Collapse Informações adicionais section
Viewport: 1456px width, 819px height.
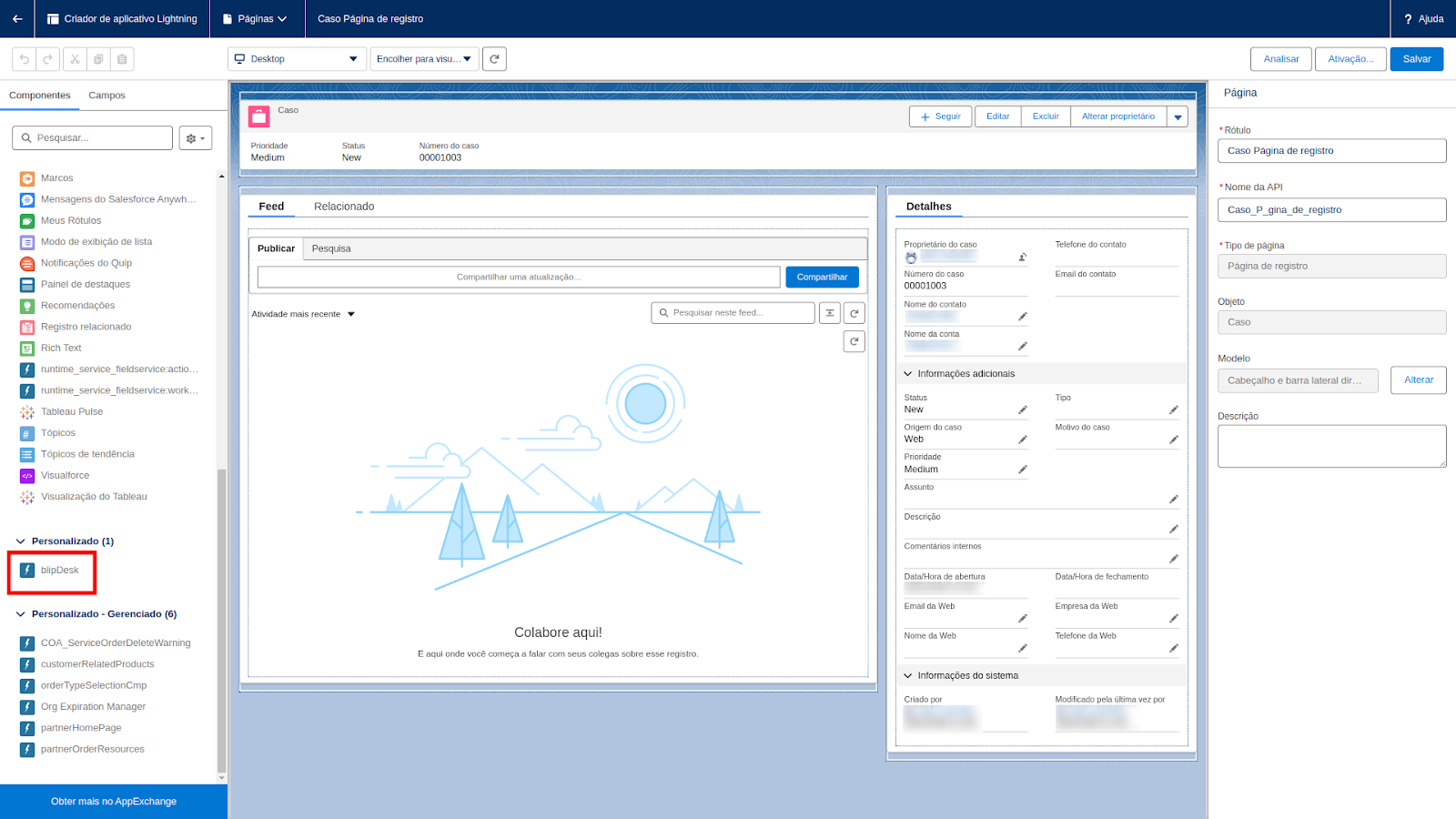[908, 374]
